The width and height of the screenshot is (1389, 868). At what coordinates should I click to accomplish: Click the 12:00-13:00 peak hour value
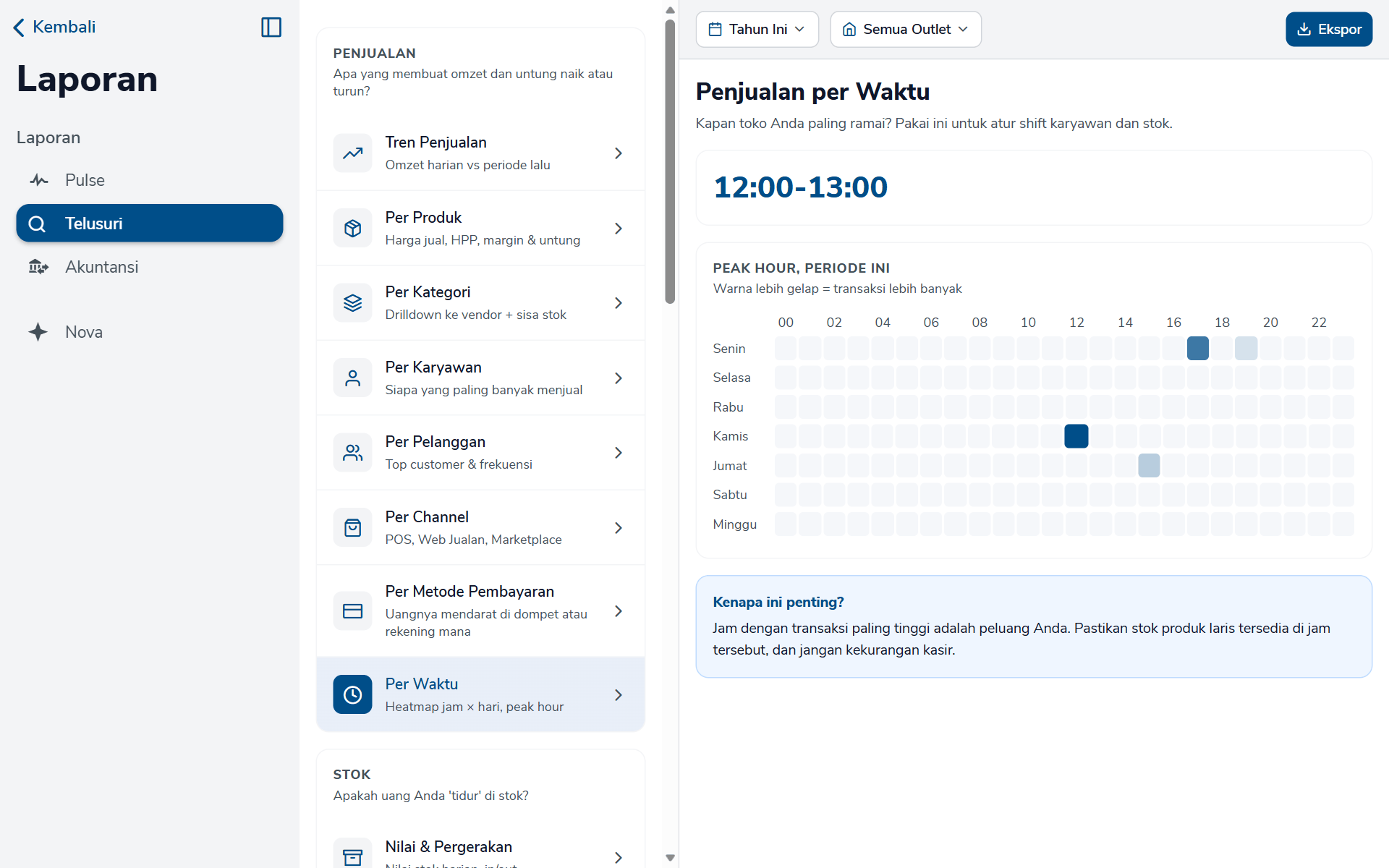point(800,187)
